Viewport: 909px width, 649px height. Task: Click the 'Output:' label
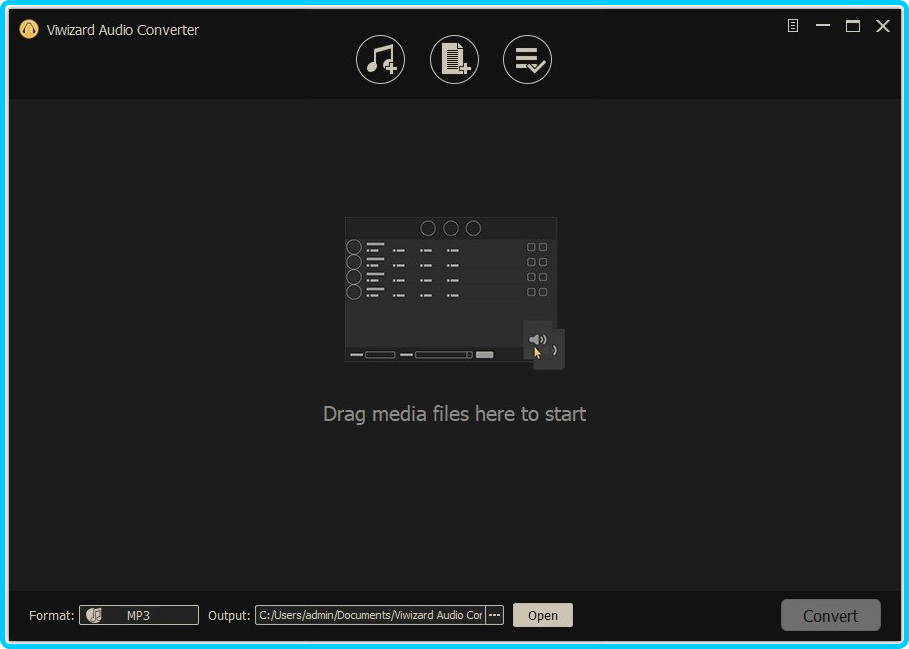pos(229,615)
